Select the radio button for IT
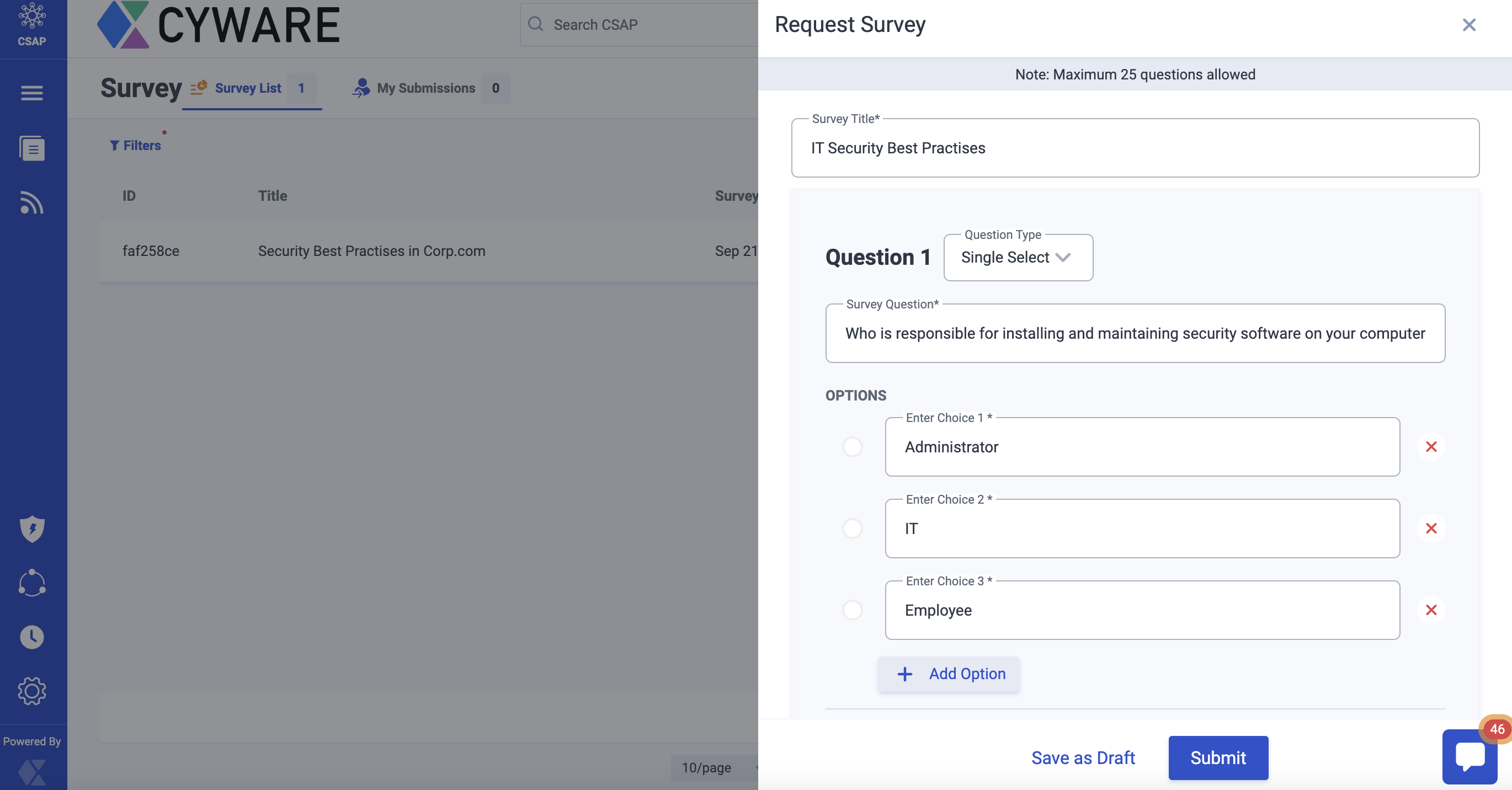The image size is (1512, 790). pyautogui.click(x=852, y=528)
